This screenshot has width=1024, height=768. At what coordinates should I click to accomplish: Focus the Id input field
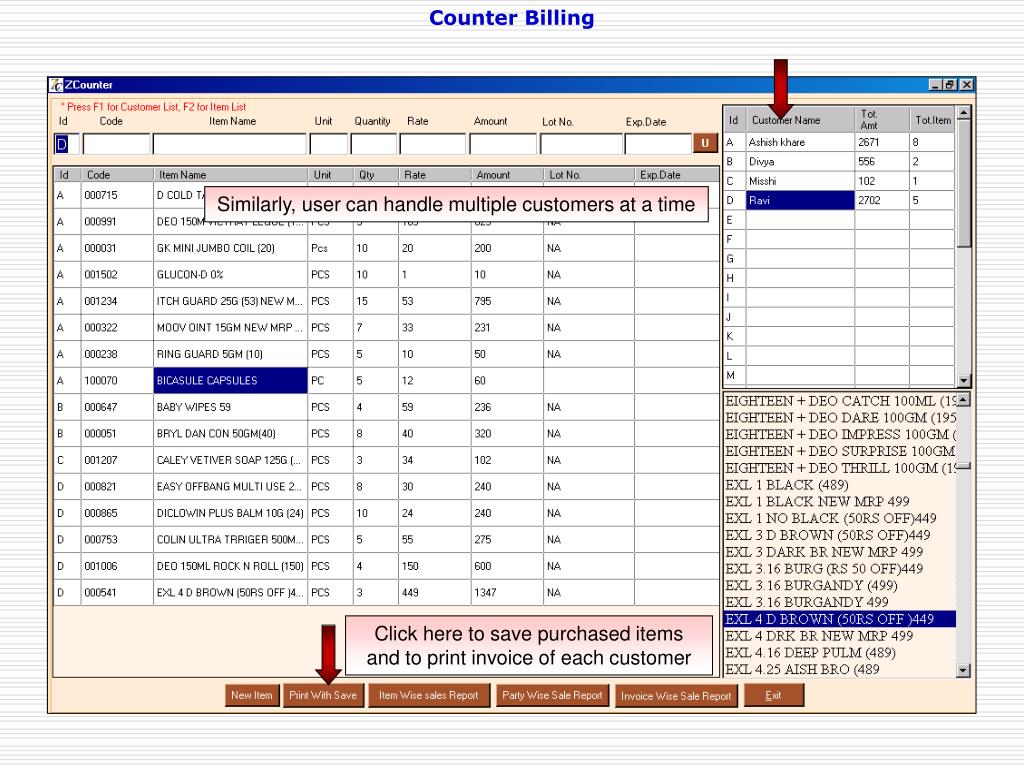66,144
